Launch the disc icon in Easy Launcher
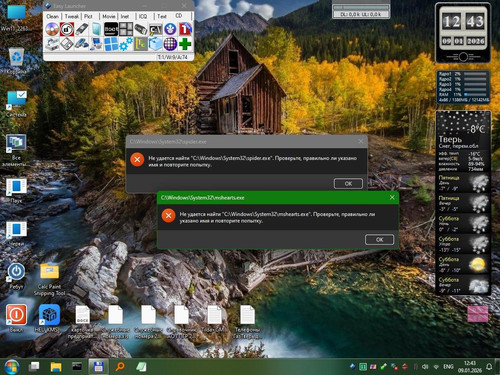 pyautogui.click(x=52, y=29)
